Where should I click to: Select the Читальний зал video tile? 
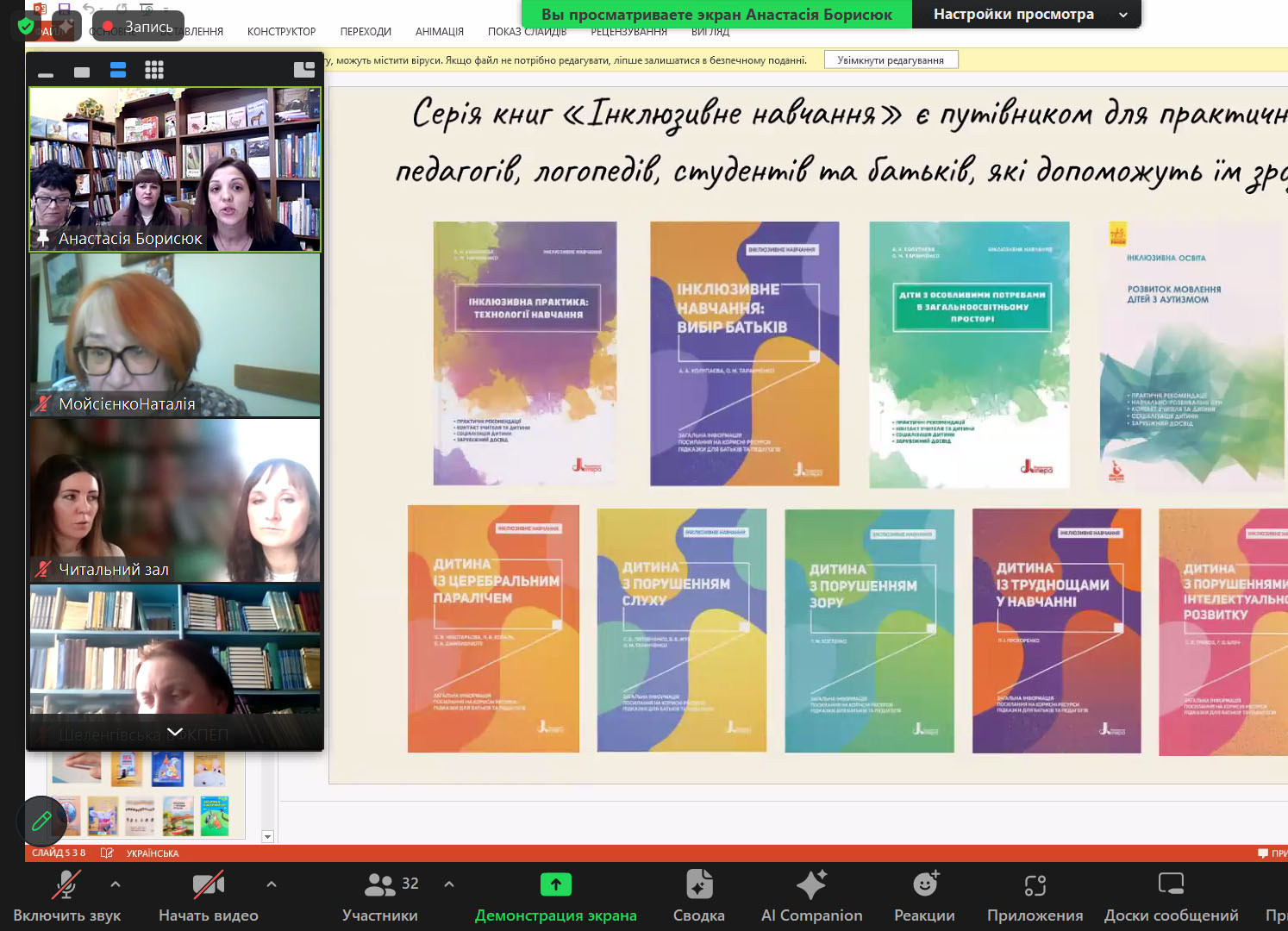(x=175, y=501)
